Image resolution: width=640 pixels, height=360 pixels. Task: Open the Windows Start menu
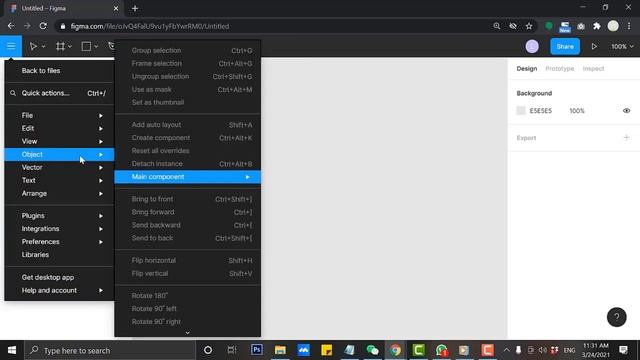coord(12,350)
